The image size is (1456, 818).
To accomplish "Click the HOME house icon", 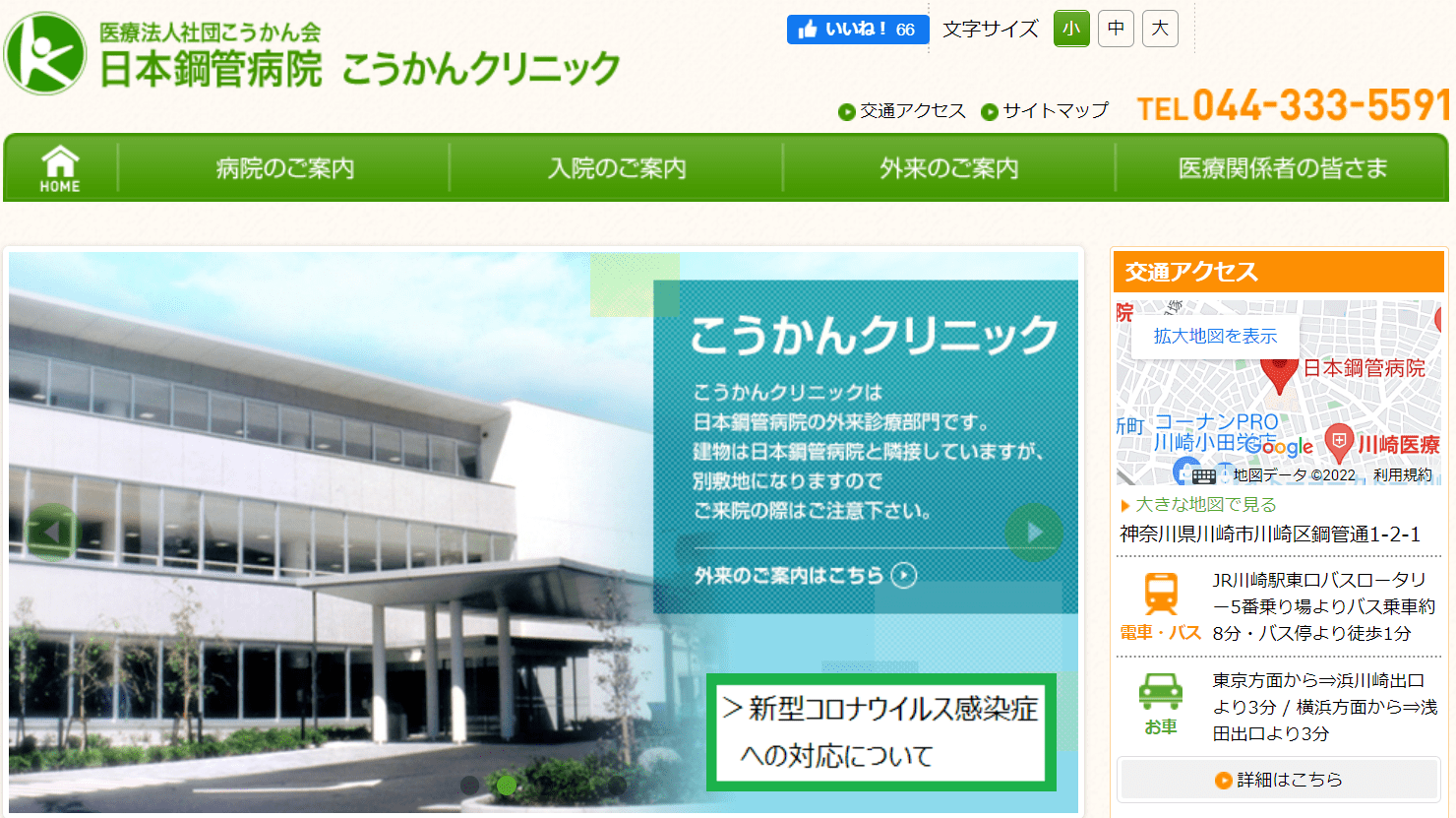I will tap(60, 168).
